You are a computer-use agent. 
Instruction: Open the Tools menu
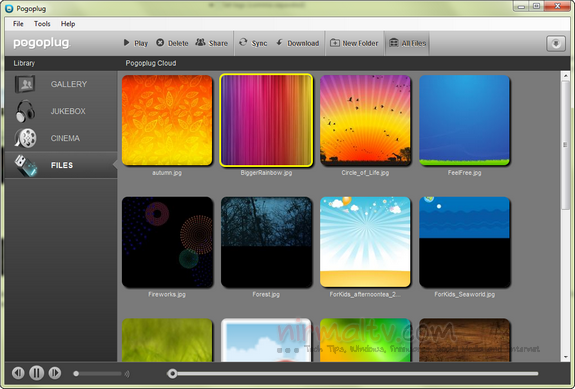[x=42, y=24]
